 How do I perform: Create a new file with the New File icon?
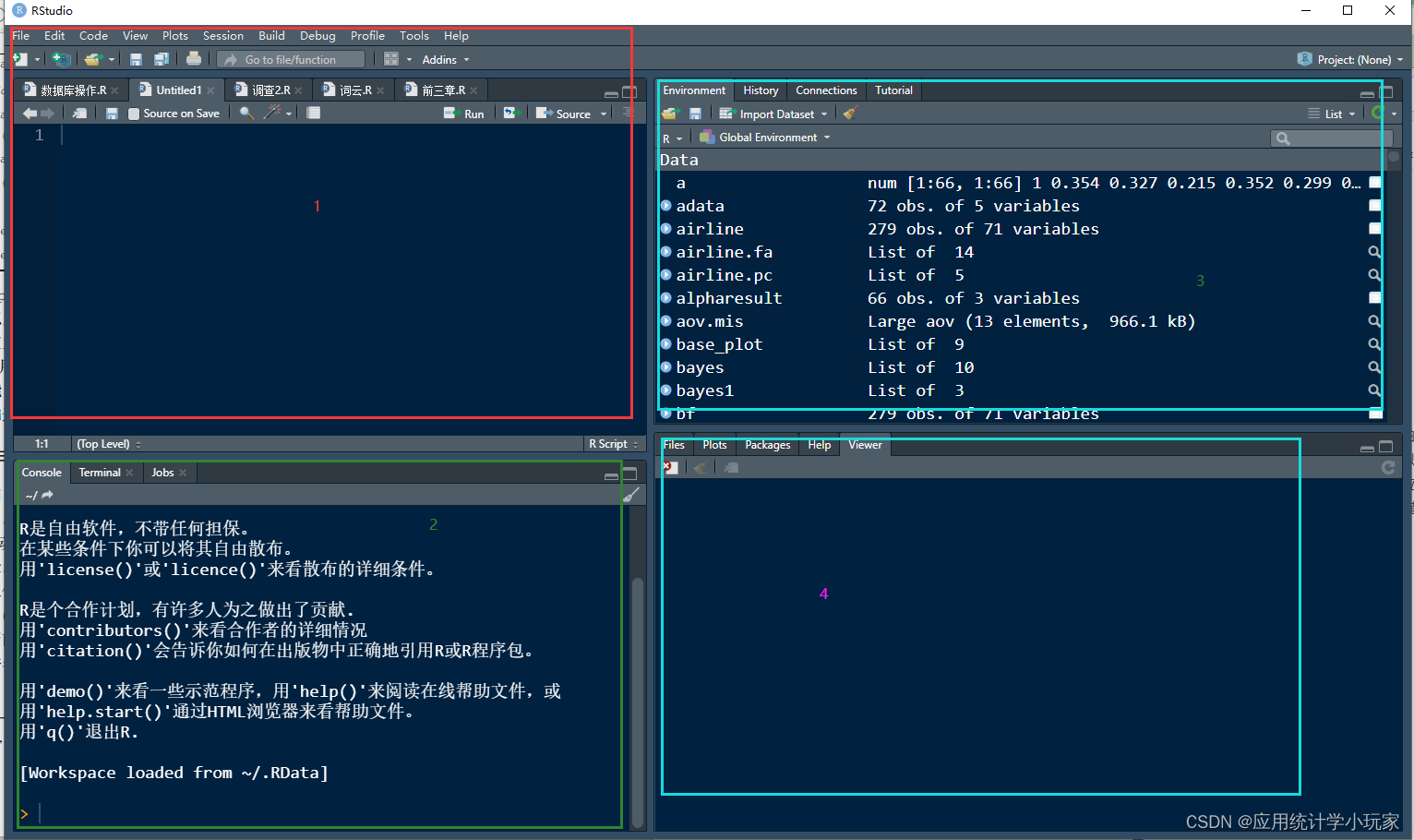[20, 59]
